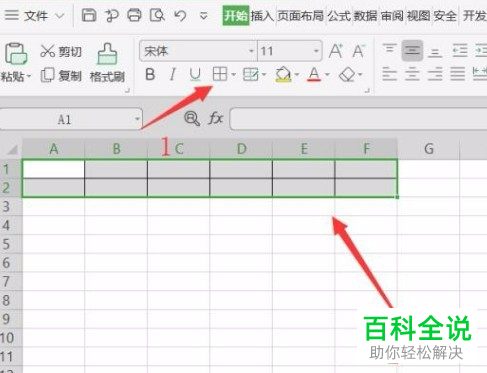
Task: Open the 插入 tab
Action: (x=262, y=16)
